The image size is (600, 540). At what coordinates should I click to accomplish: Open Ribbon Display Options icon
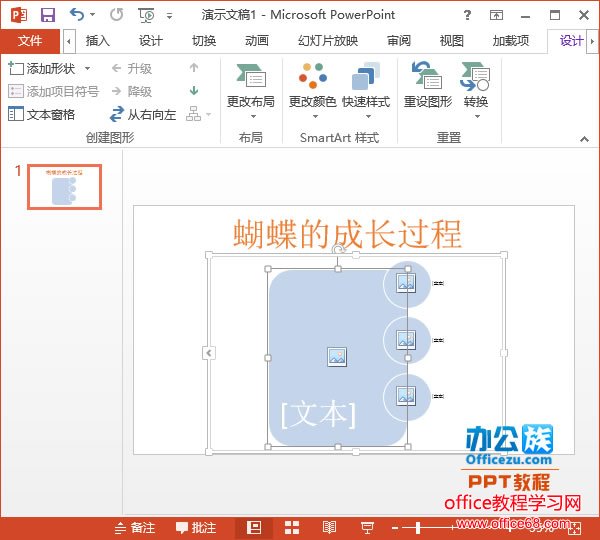coord(496,15)
